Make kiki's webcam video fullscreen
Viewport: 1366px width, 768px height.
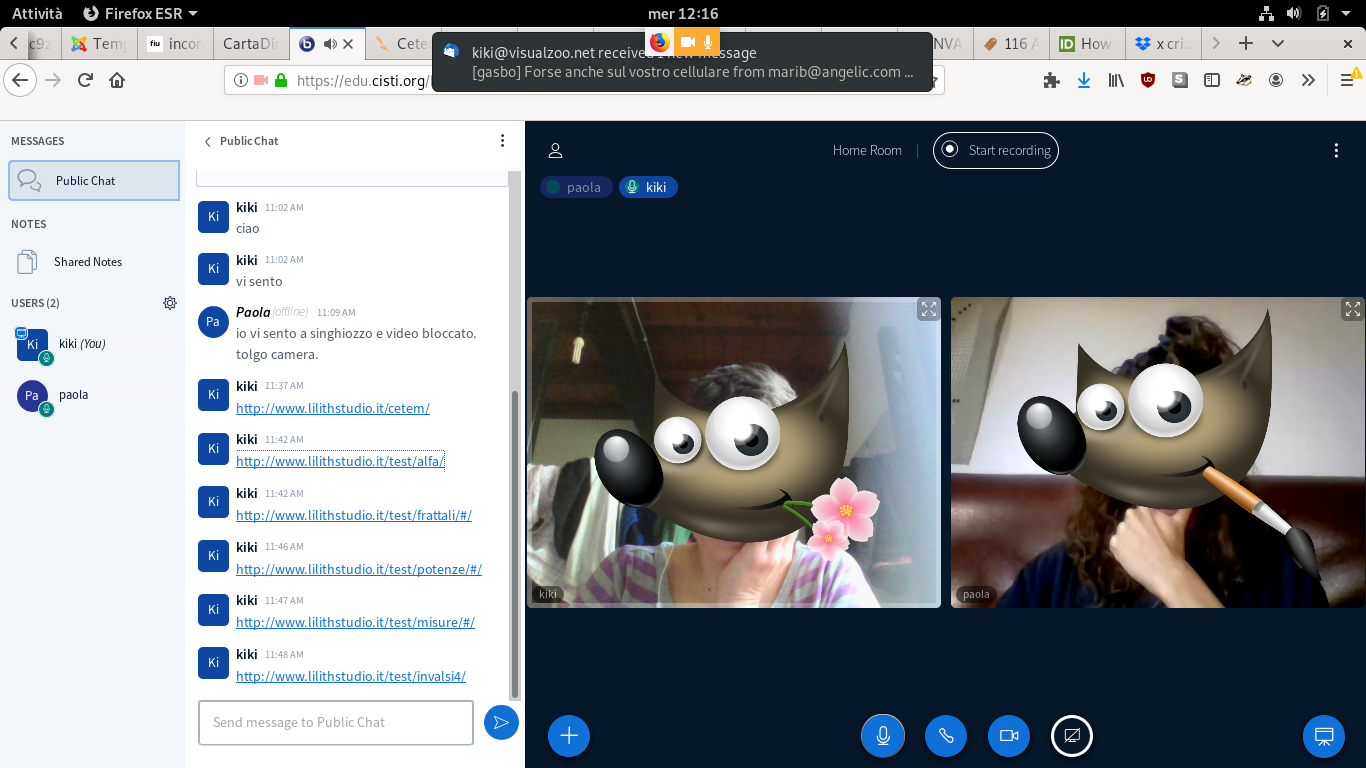point(929,309)
